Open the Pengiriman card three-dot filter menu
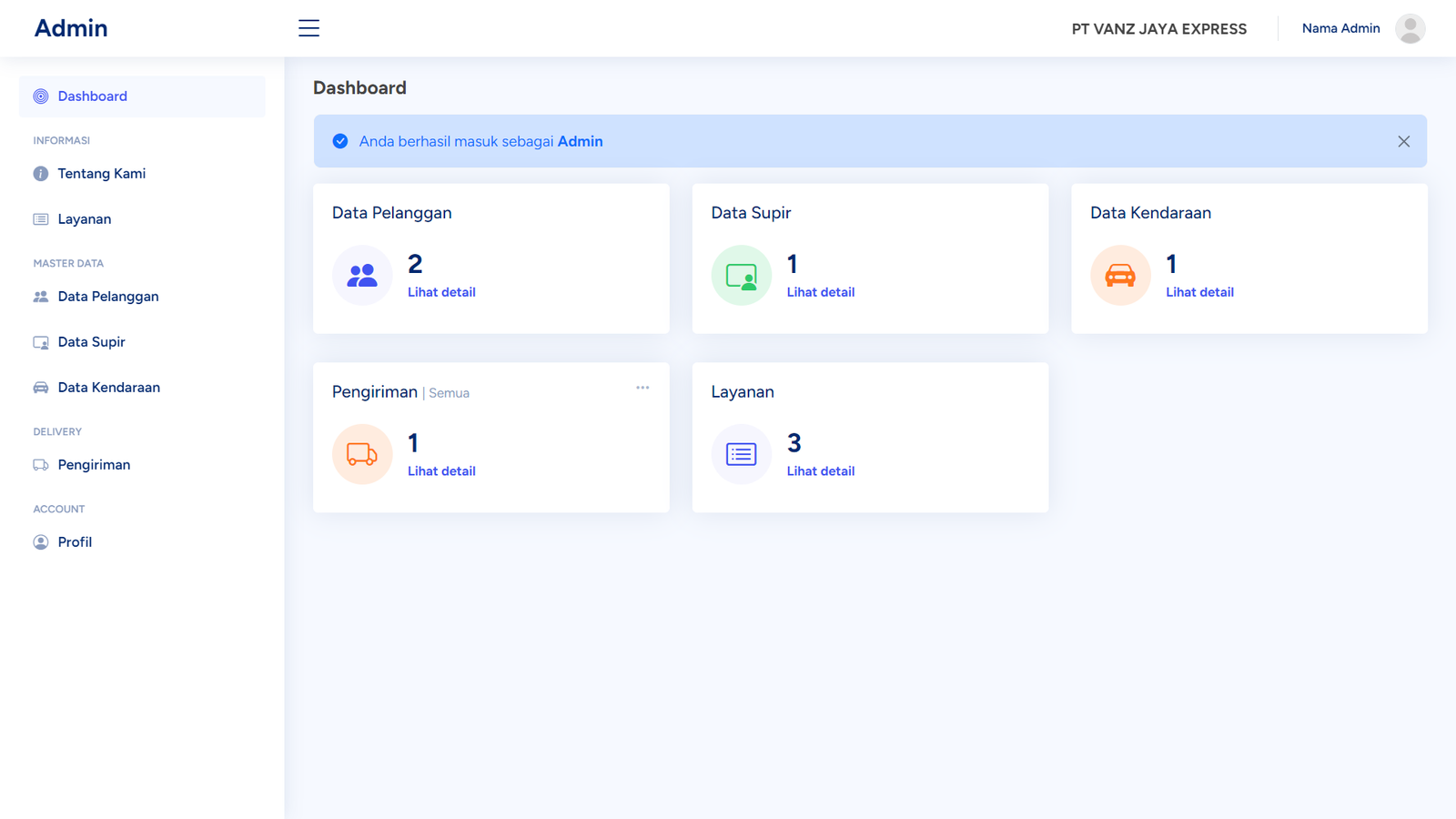The width and height of the screenshot is (1456, 819). 642,388
